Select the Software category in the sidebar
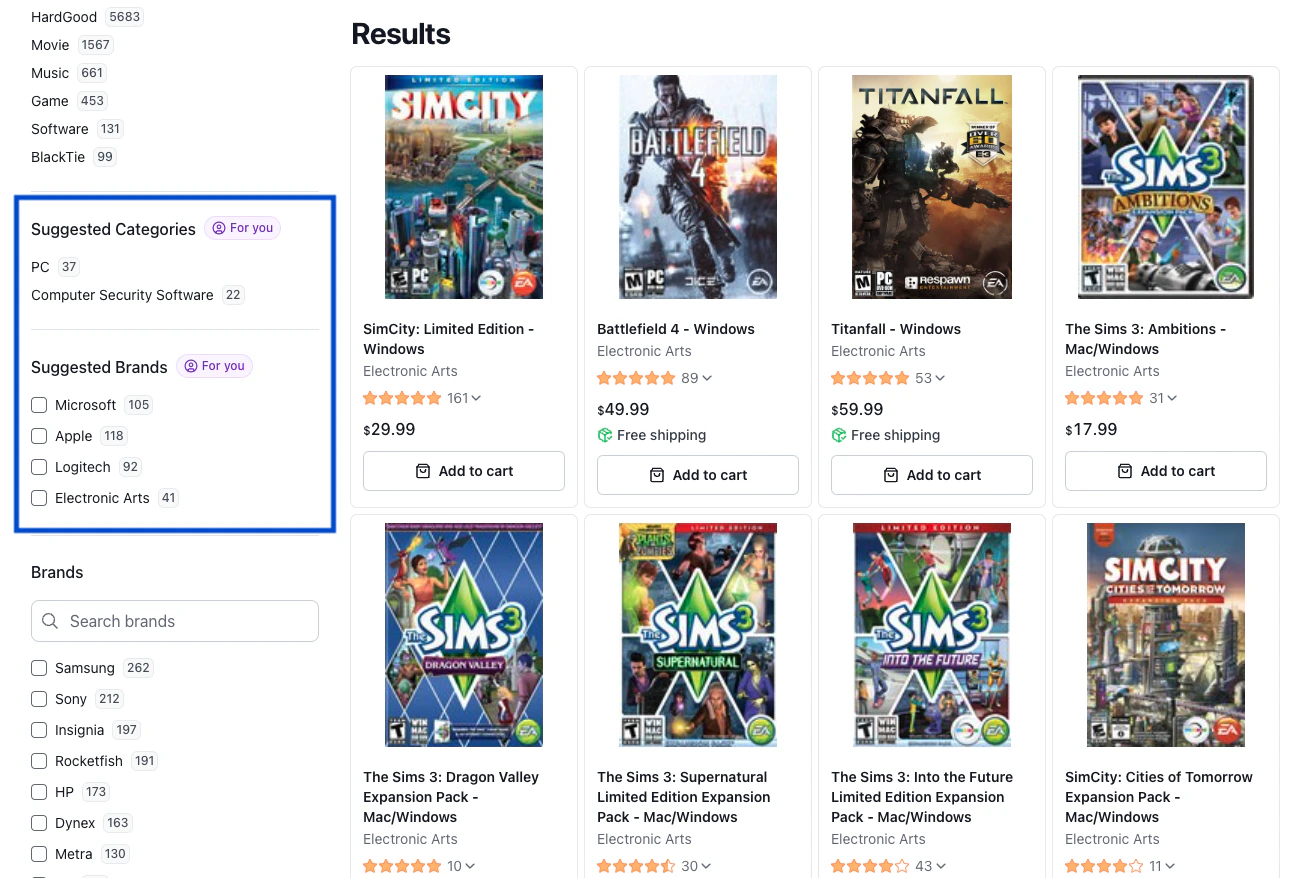 pyautogui.click(x=60, y=129)
